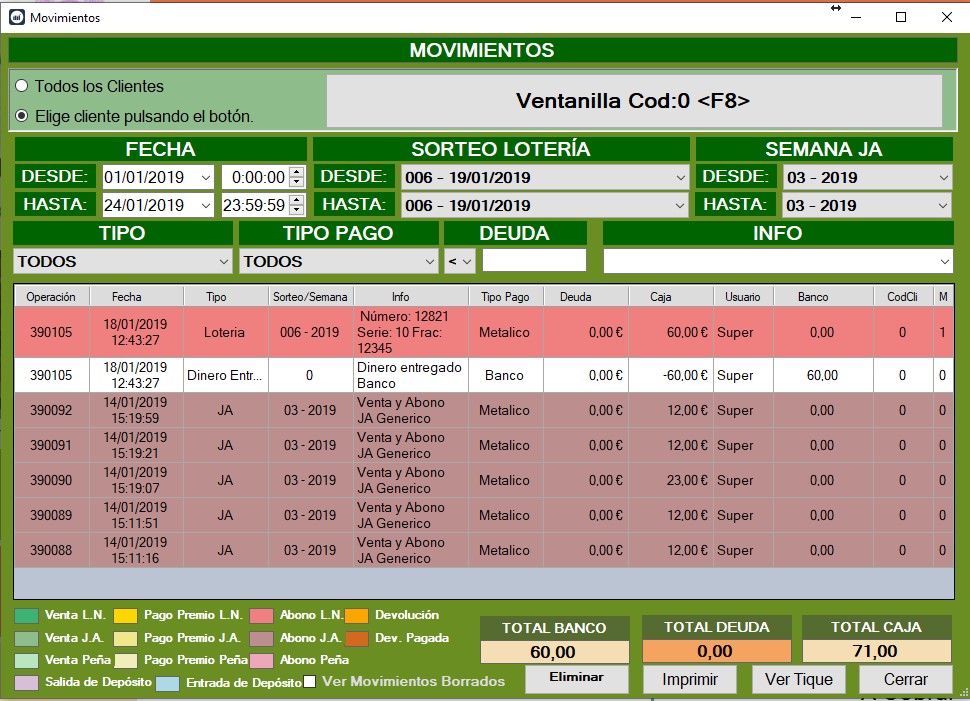Click the 23:59:59 end time field
The height and width of the screenshot is (701, 970).
tap(256, 205)
